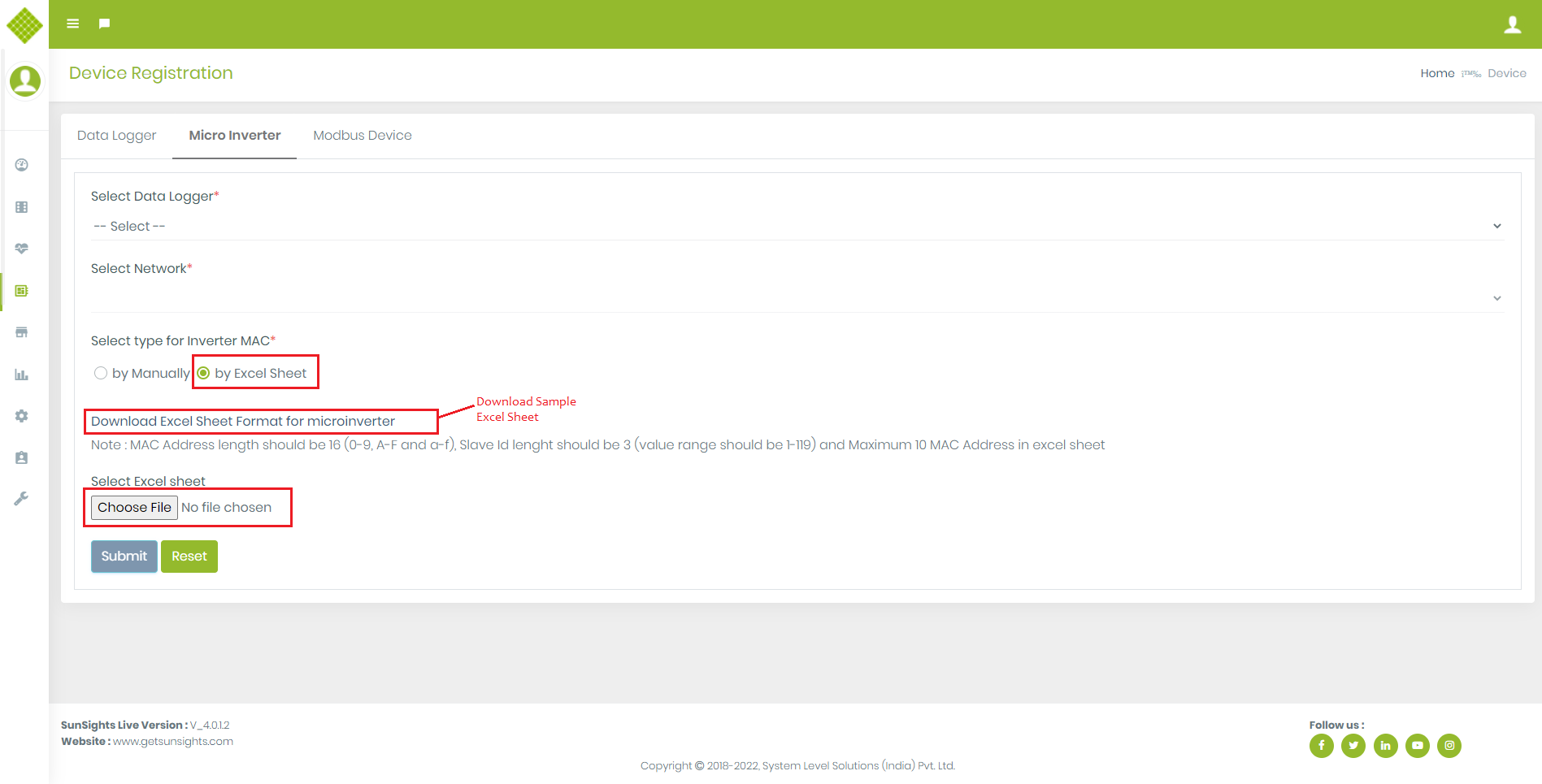Viewport: 1542px width, 784px height.
Task: Select the 'by Manually' radio option
Action: pyautogui.click(x=101, y=373)
